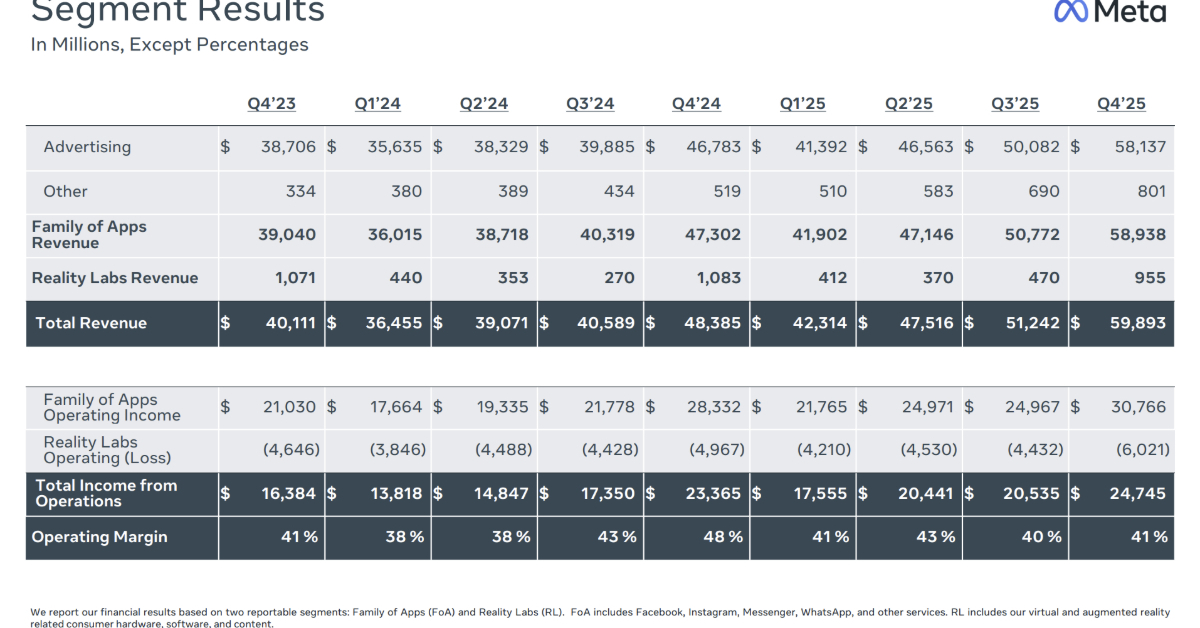
Task: Select the "In Millions, Except Percentages" subtitle
Action: point(170,45)
